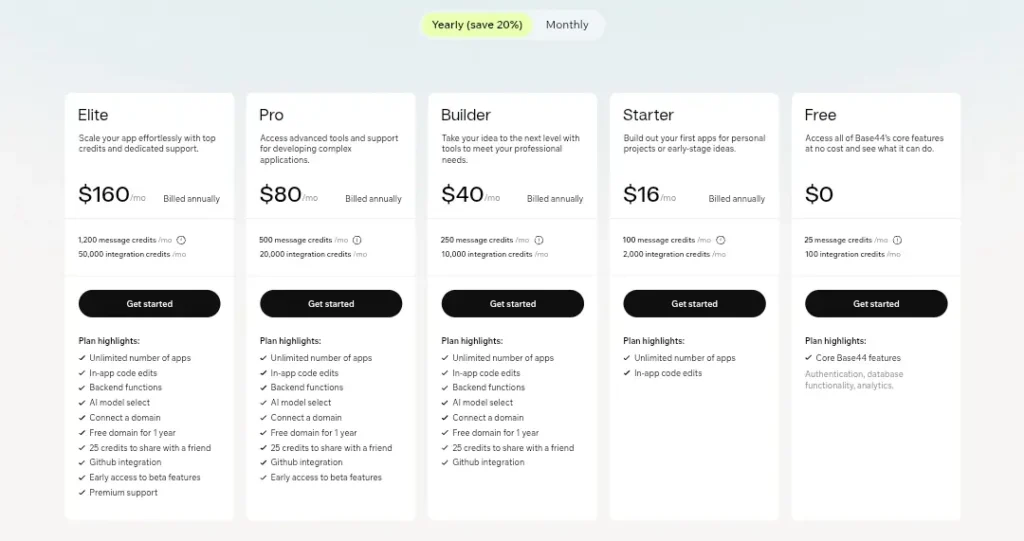Get started with the Pro plan
1024x541 pixels.
pos(331,304)
